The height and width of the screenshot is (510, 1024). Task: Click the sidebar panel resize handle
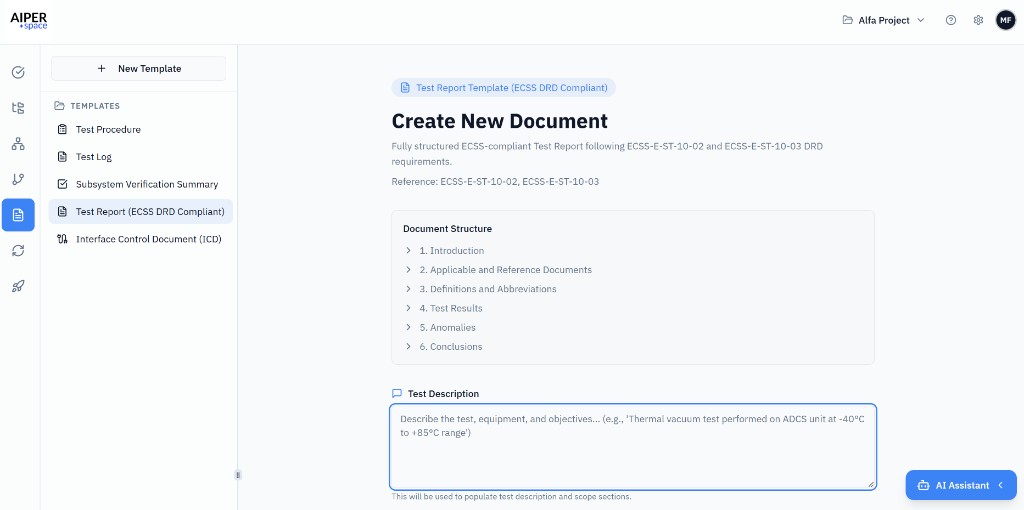(x=238, y=475)
